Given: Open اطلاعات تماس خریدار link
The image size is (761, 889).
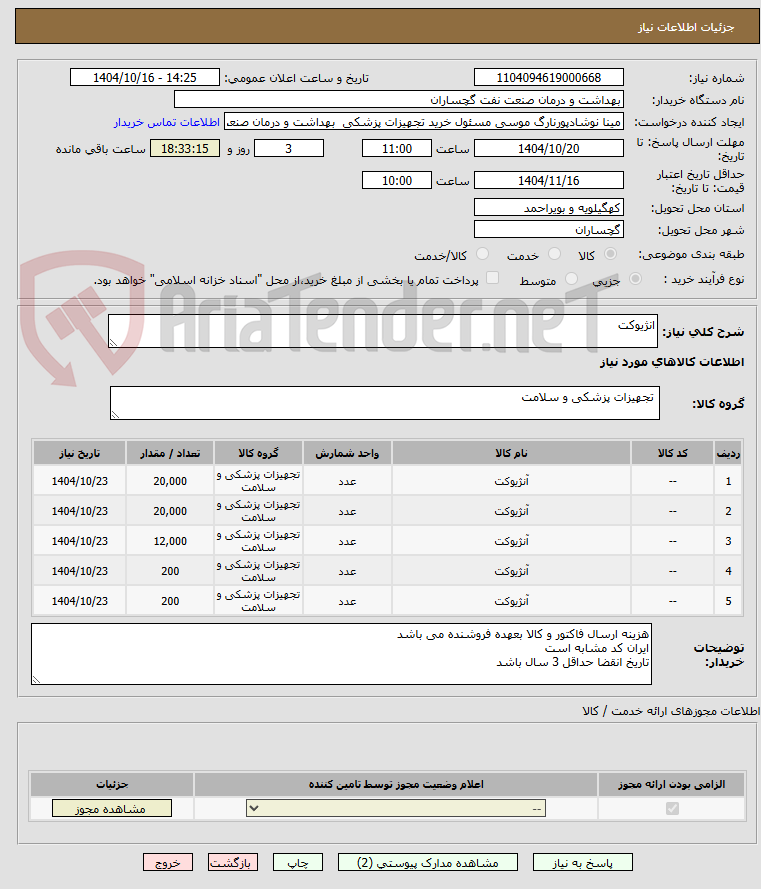Looking at the screenshot, I should pos(167,122).
